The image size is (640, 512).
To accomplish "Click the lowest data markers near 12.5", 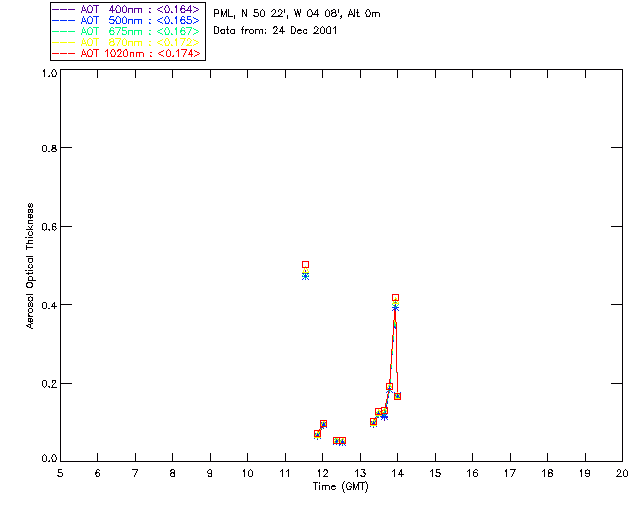I will click(340, 441).
